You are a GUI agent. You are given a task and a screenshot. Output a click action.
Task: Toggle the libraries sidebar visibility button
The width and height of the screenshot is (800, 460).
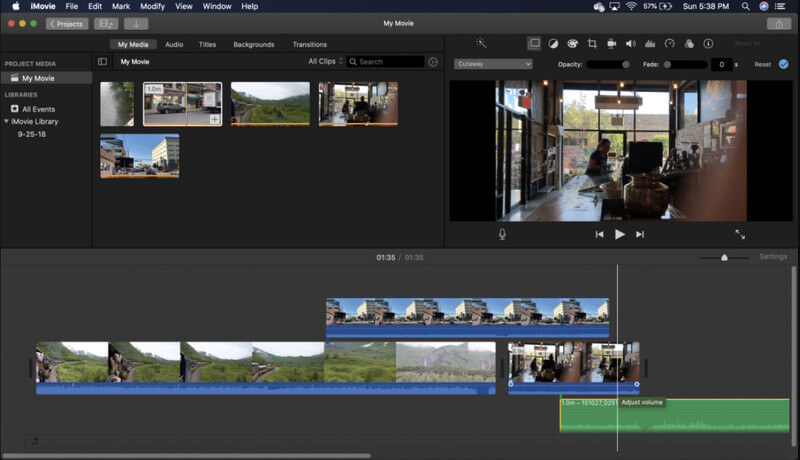coord(102,62)
